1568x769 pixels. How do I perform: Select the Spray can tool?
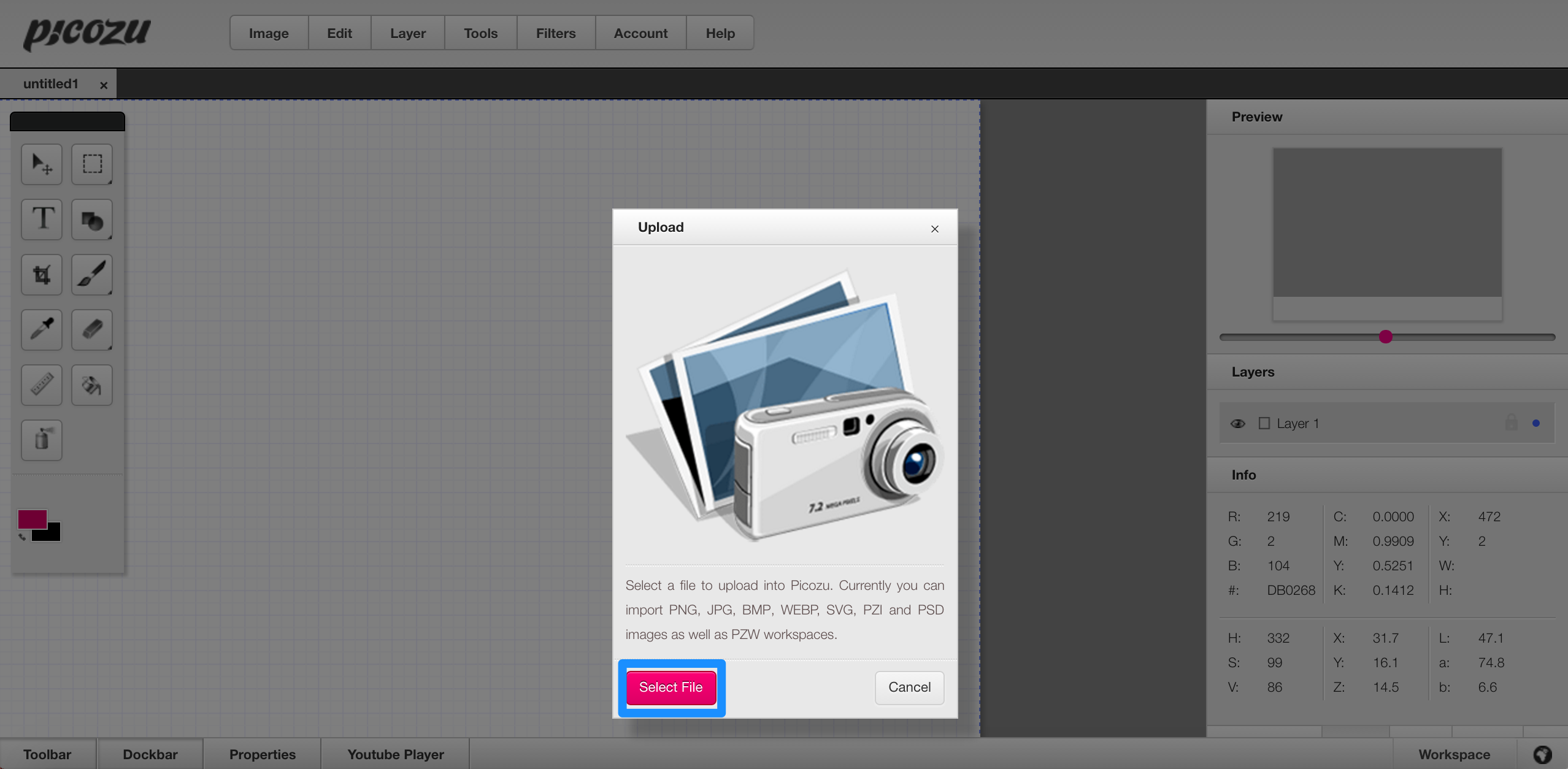41,440
